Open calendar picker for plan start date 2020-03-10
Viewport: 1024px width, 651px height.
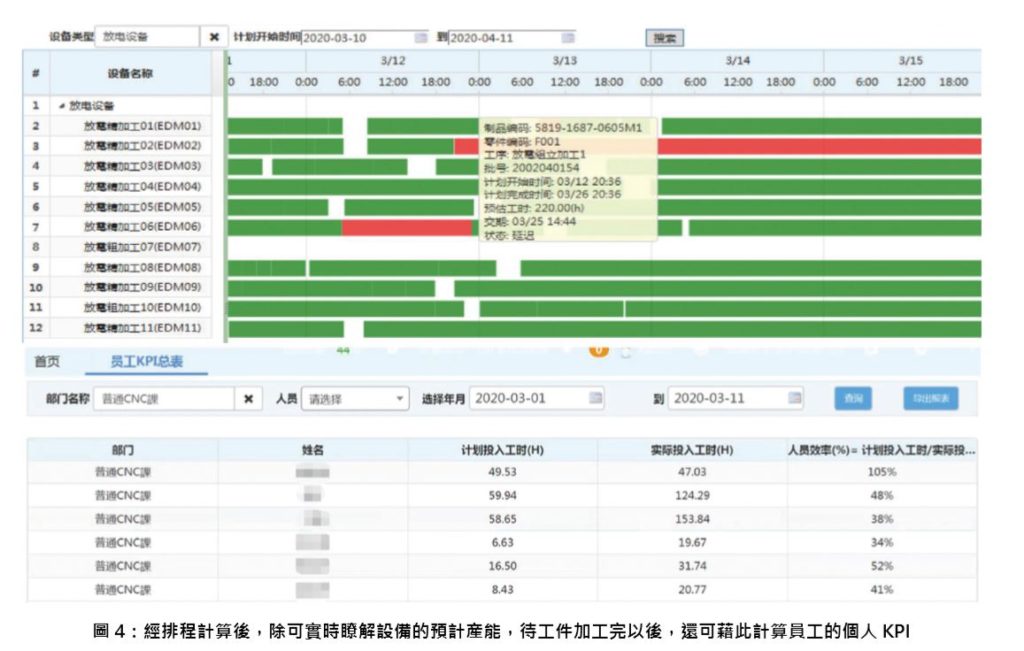click(421, 38)
